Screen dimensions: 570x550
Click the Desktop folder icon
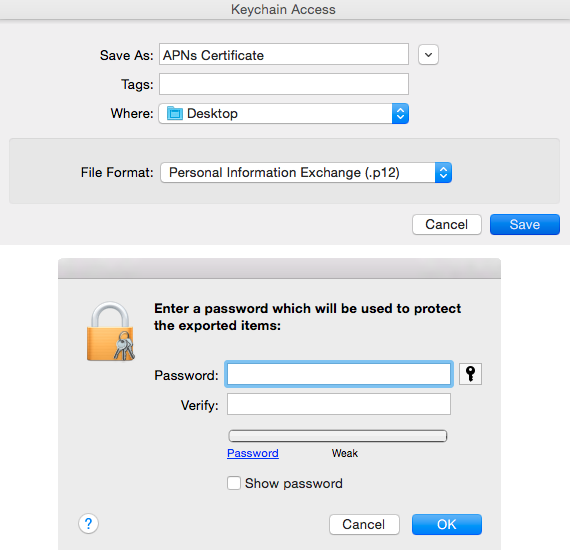click(174, 113)
